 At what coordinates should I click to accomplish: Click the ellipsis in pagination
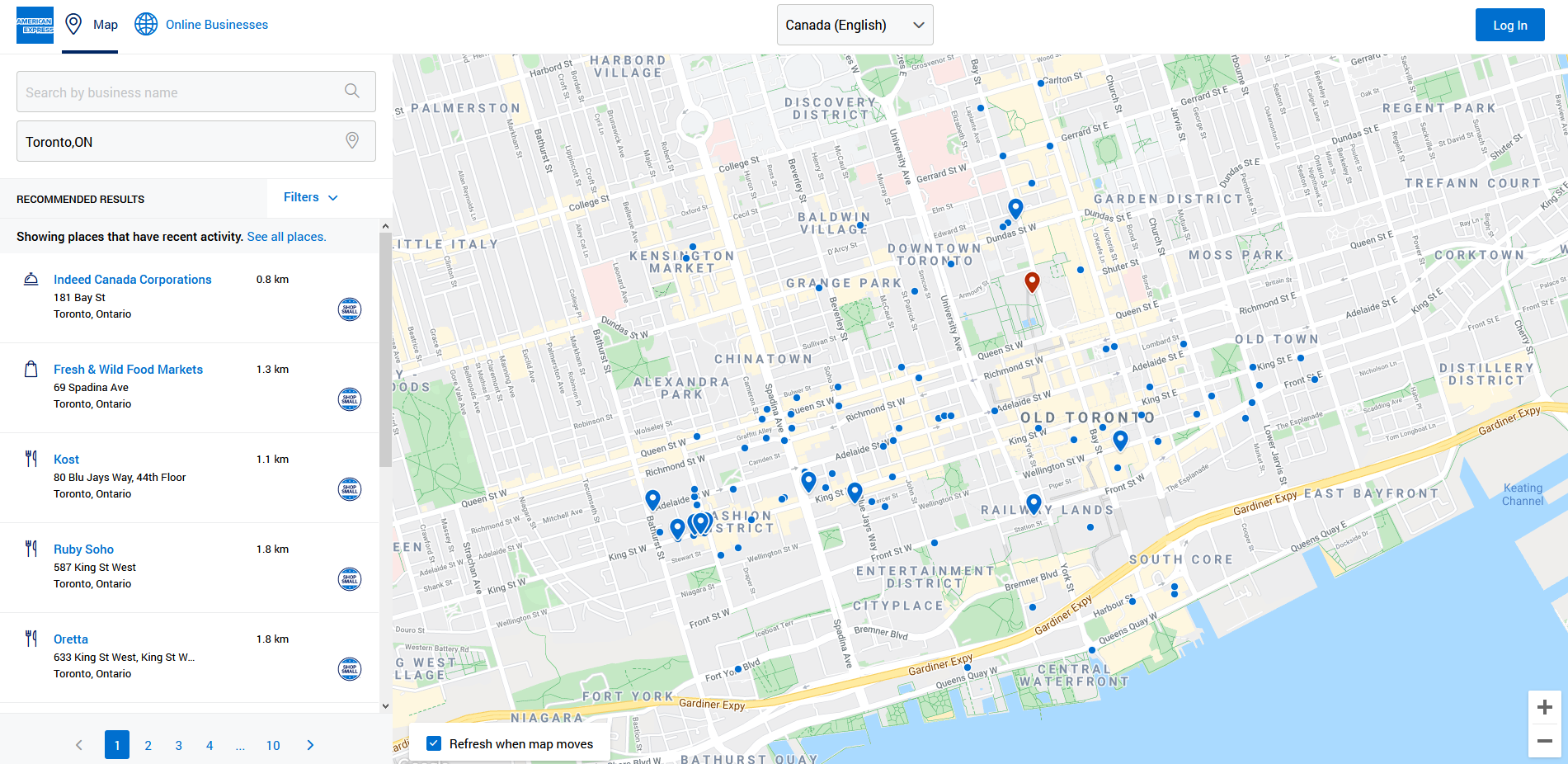(x=240, y=745)
